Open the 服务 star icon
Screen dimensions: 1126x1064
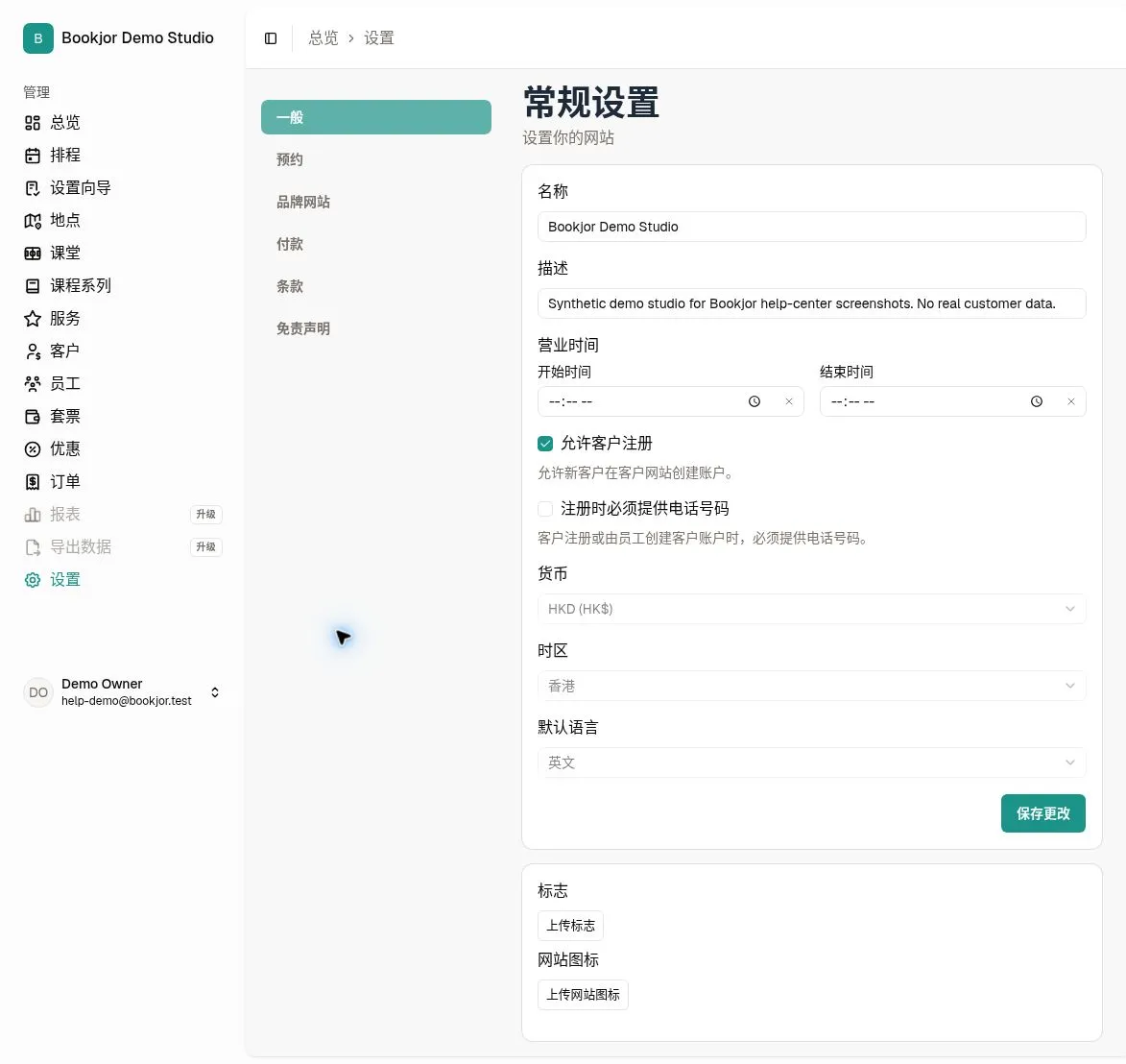pos(33,318)
